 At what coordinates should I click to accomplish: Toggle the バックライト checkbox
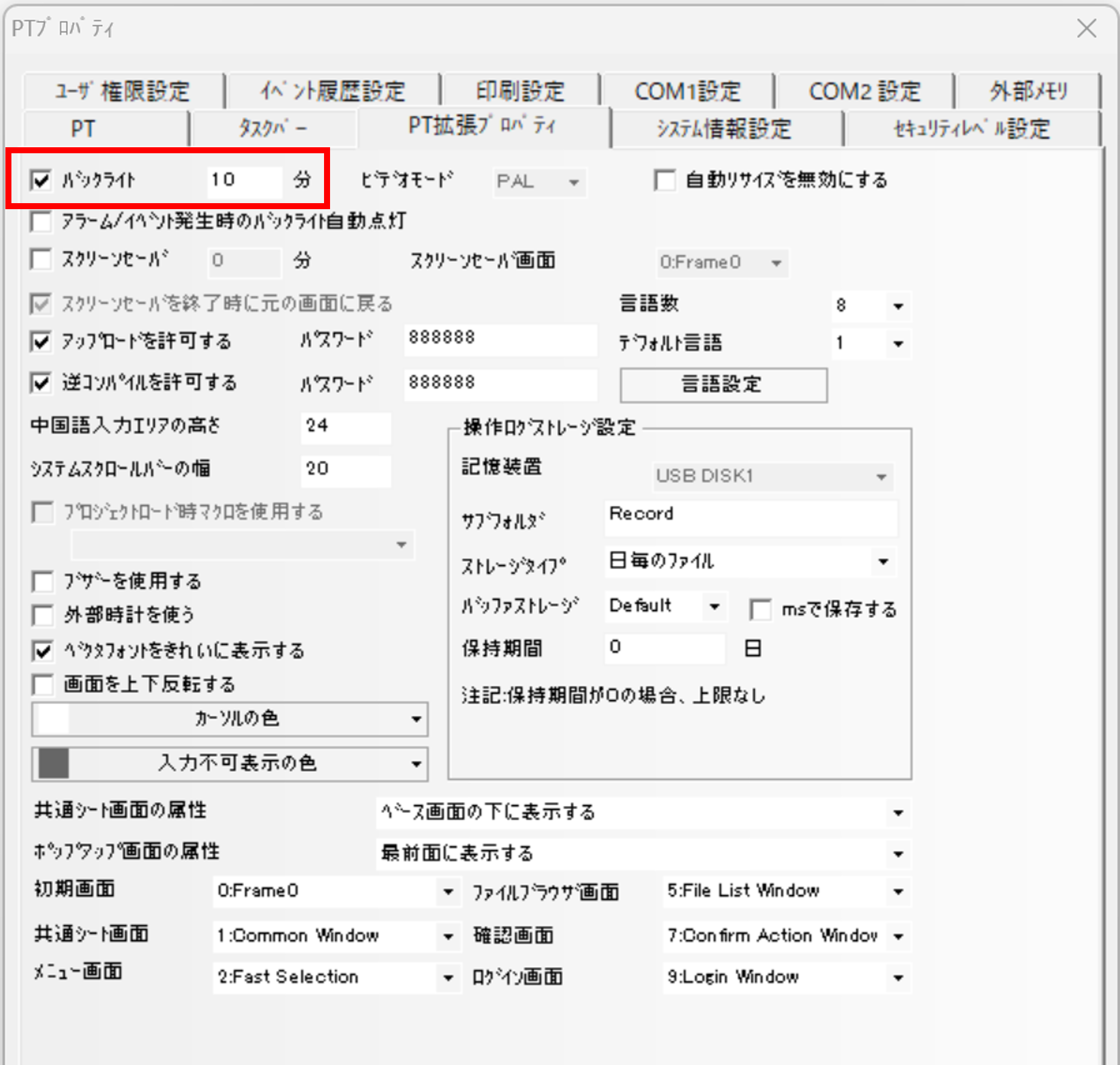coord(41,180)
